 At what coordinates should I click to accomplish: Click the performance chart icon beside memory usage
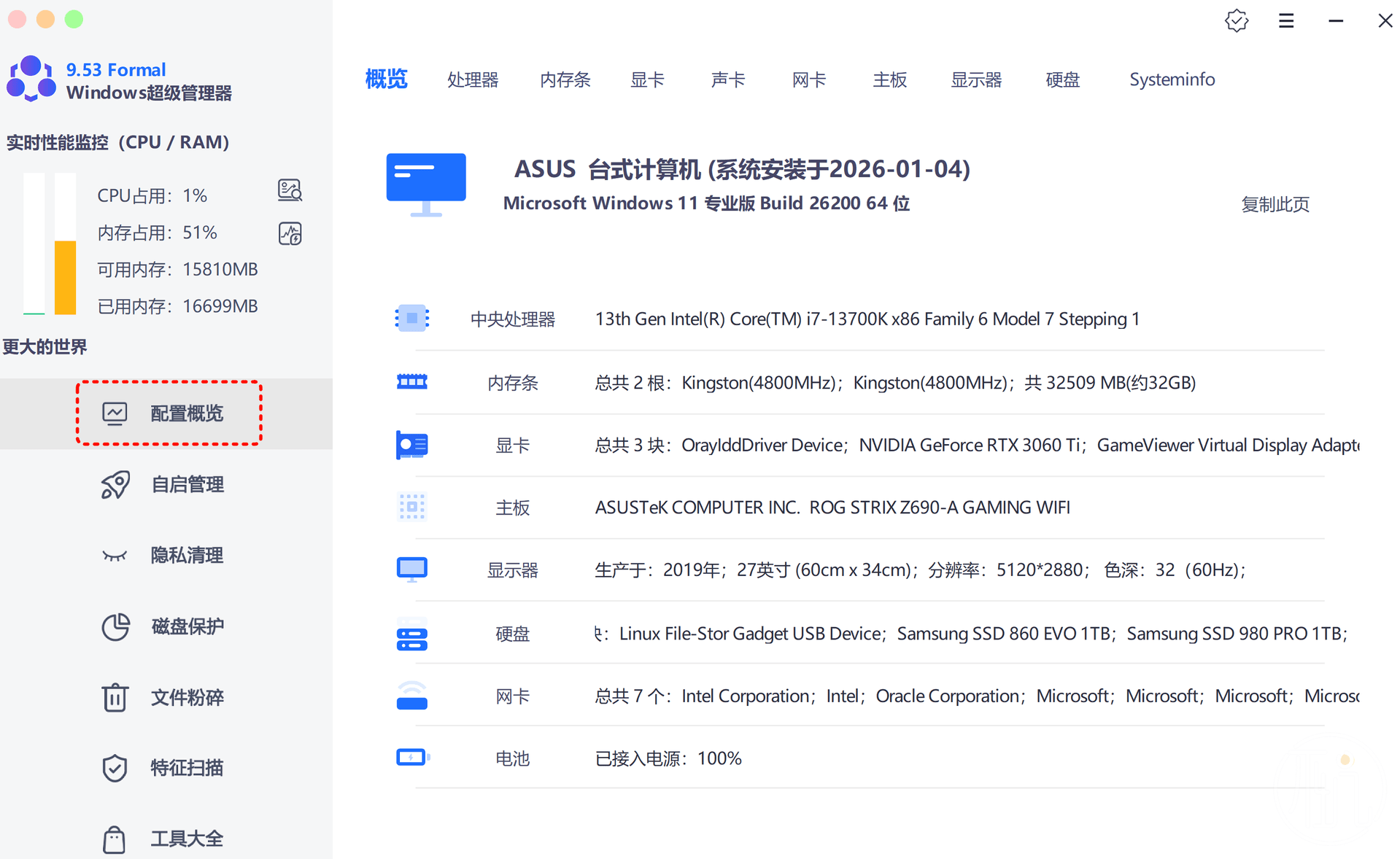[290, 233]
